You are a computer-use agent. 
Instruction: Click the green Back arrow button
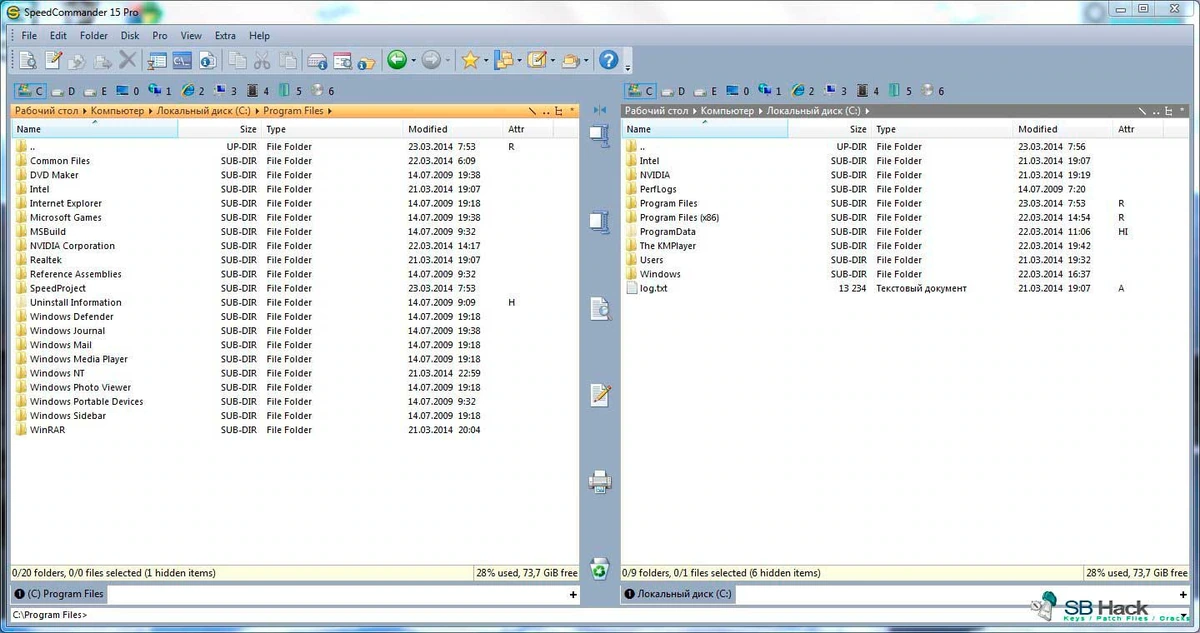point(397,61)
